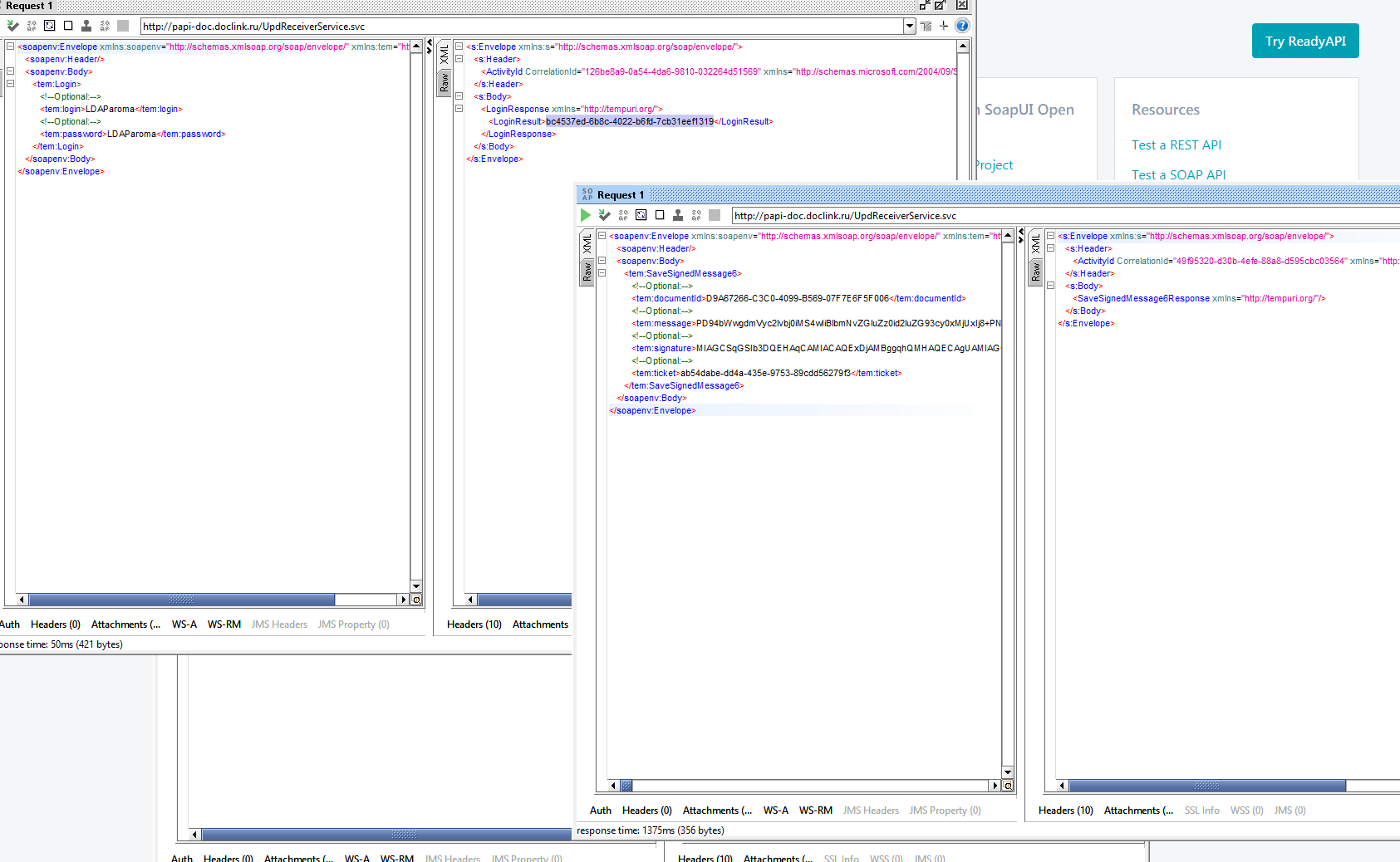Open Headers (10) tab under SaveSignedMessage6Response
Screen dimensions: 1400x862
point(1066,811)
